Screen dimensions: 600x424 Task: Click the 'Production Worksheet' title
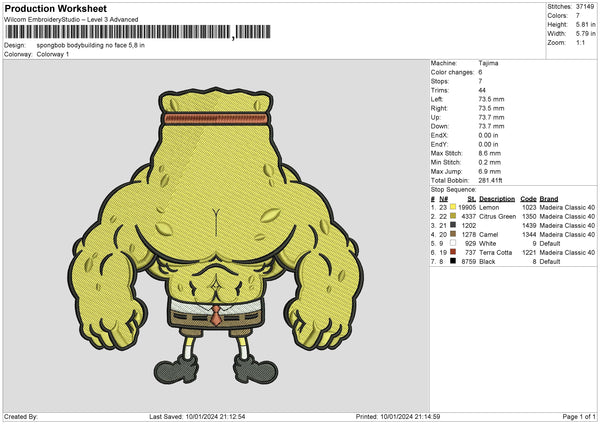[55, 8]
